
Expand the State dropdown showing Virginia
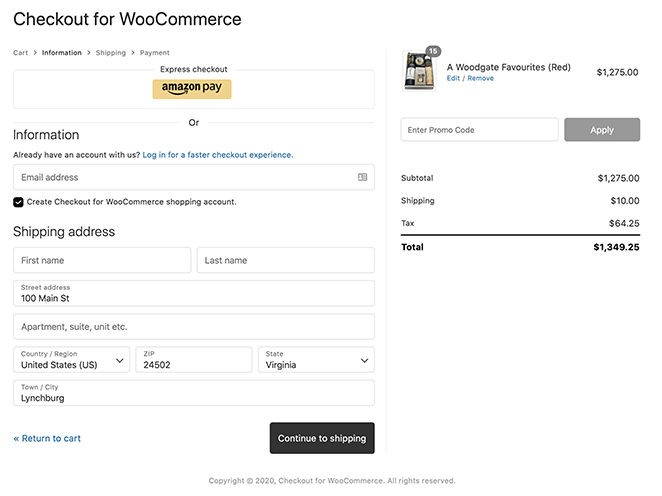point(315,360)
